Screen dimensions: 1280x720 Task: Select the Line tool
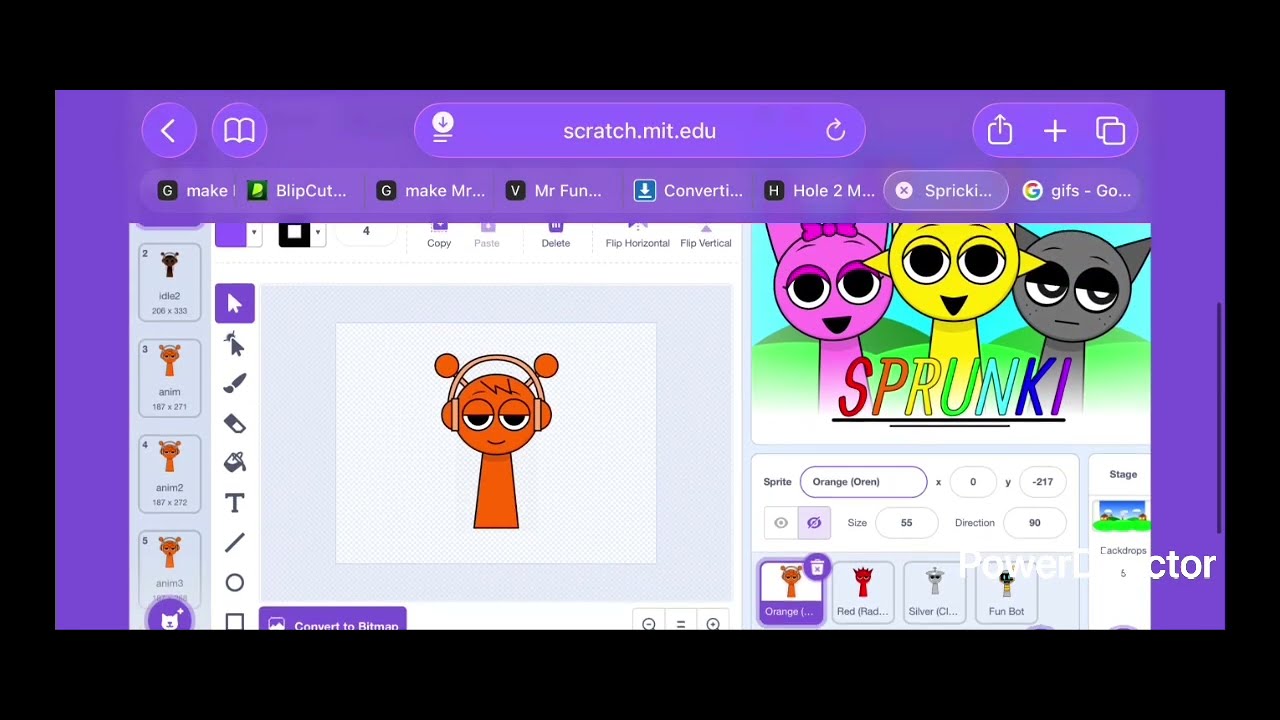point(235,542)
